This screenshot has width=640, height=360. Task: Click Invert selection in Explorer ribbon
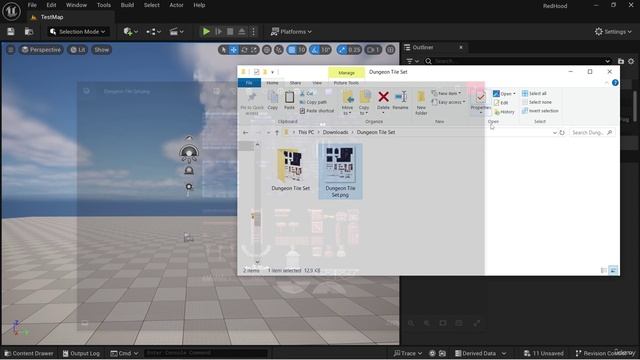[x=540, y=111]
